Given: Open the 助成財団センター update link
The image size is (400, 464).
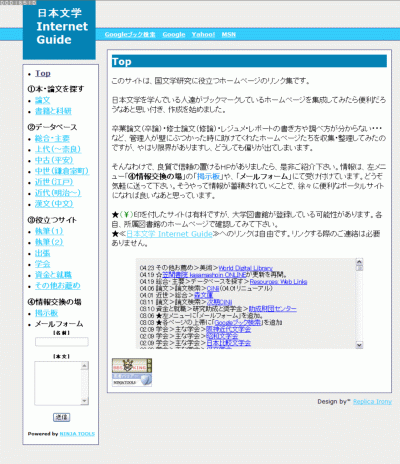Looking at the screenshot, I should tap(273, 309).
